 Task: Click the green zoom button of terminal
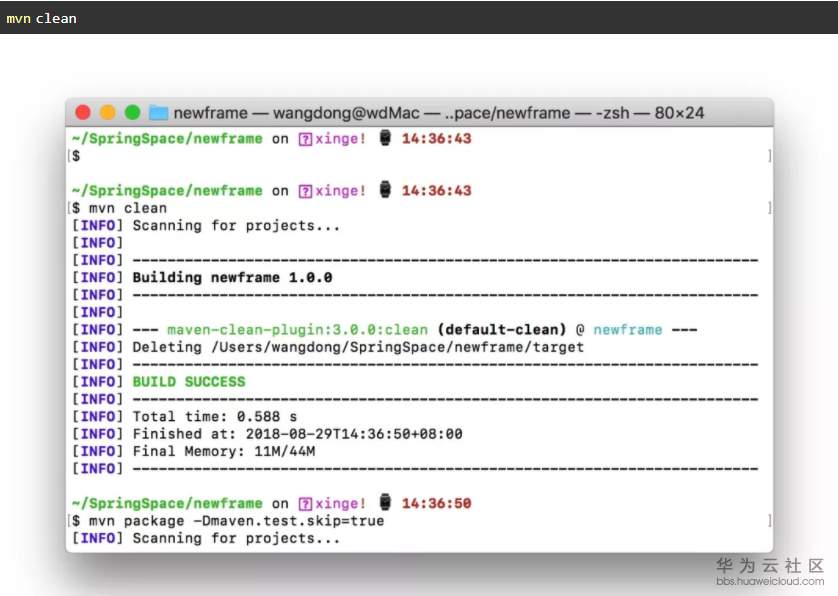[133, 113]
